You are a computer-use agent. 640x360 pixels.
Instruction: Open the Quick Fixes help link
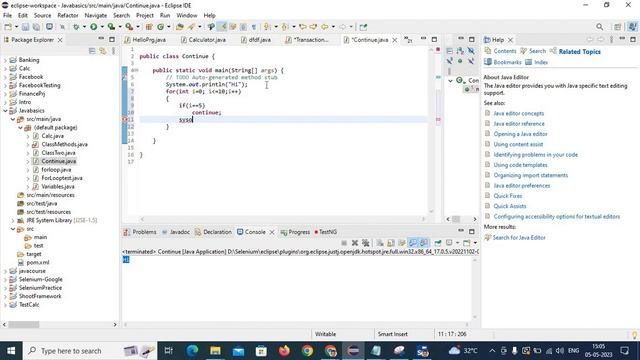tap(507, 196)
